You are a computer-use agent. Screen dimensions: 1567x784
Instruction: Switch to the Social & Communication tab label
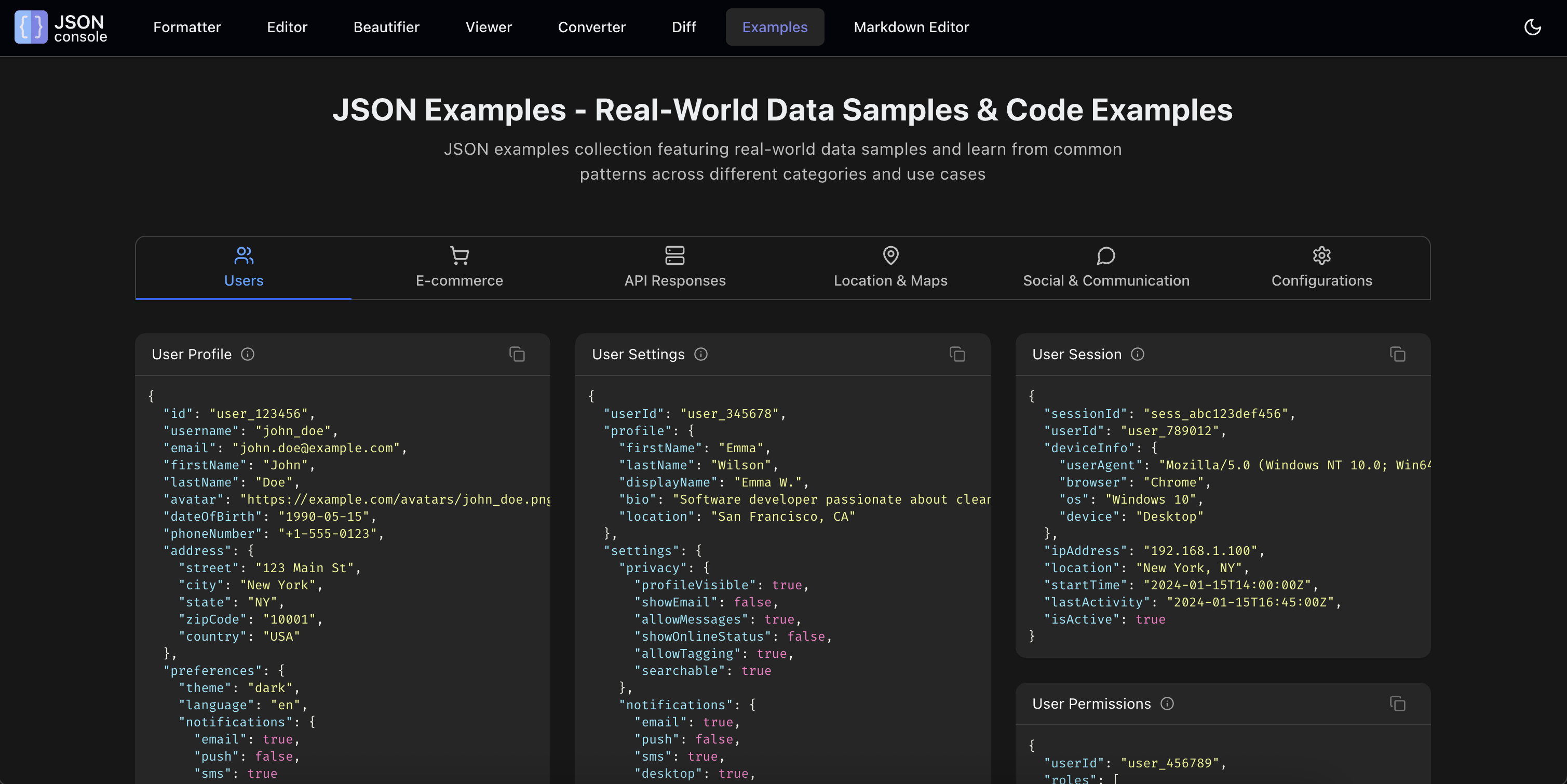(1106, 280)
